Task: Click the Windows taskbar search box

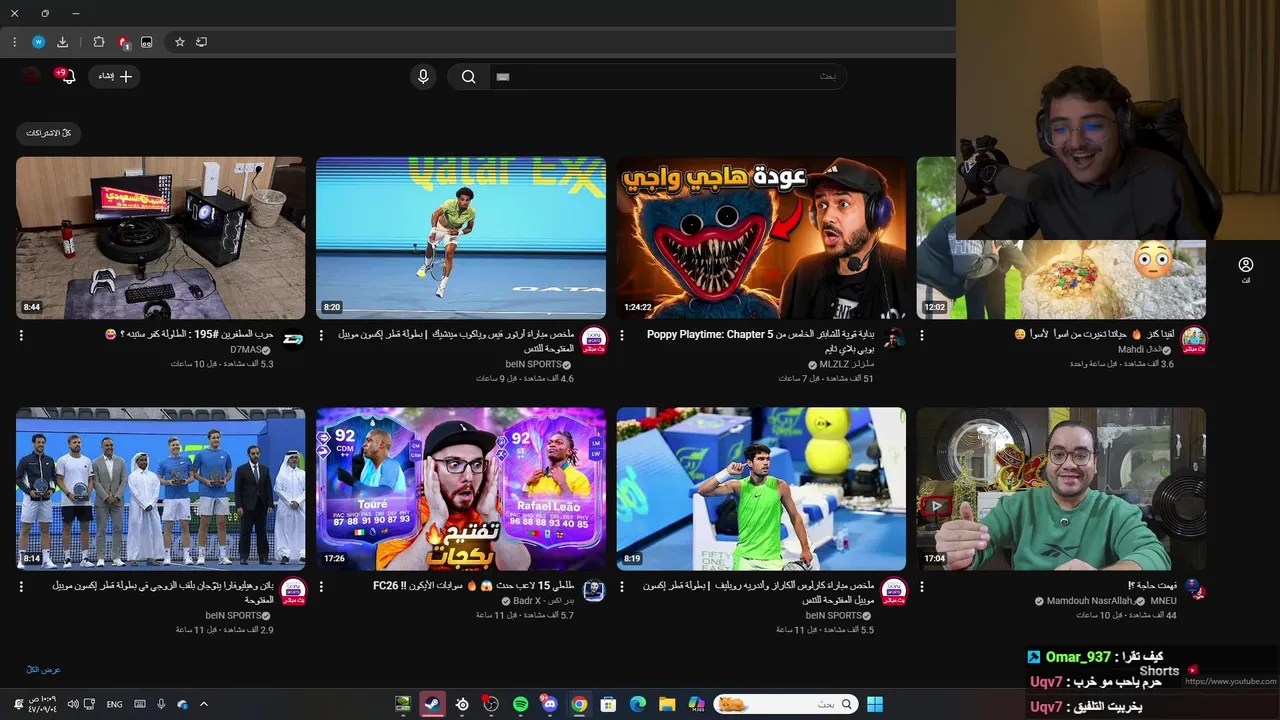Action: point(787,704)
